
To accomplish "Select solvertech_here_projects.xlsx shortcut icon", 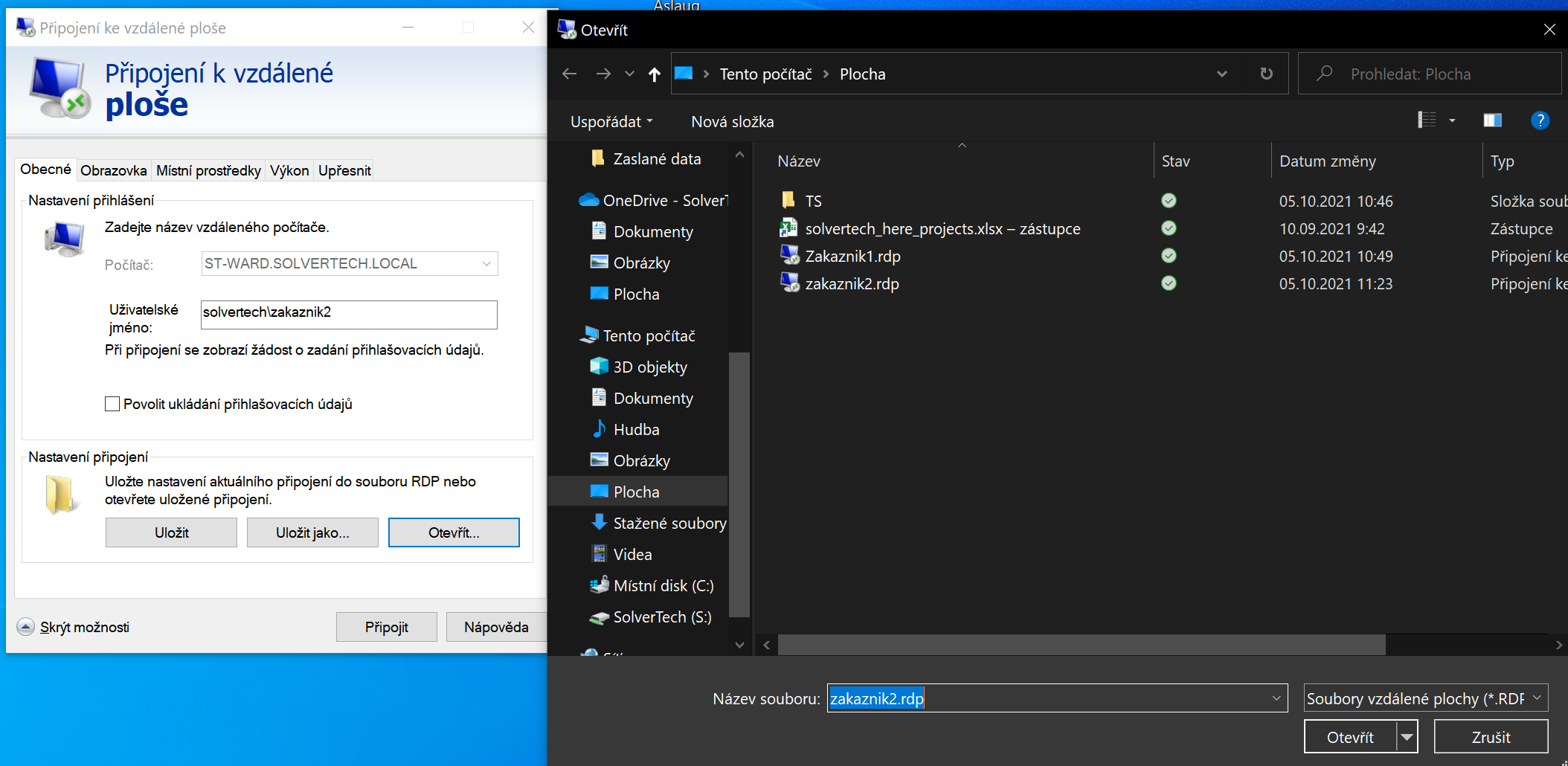I will click(x=788, y=228).
